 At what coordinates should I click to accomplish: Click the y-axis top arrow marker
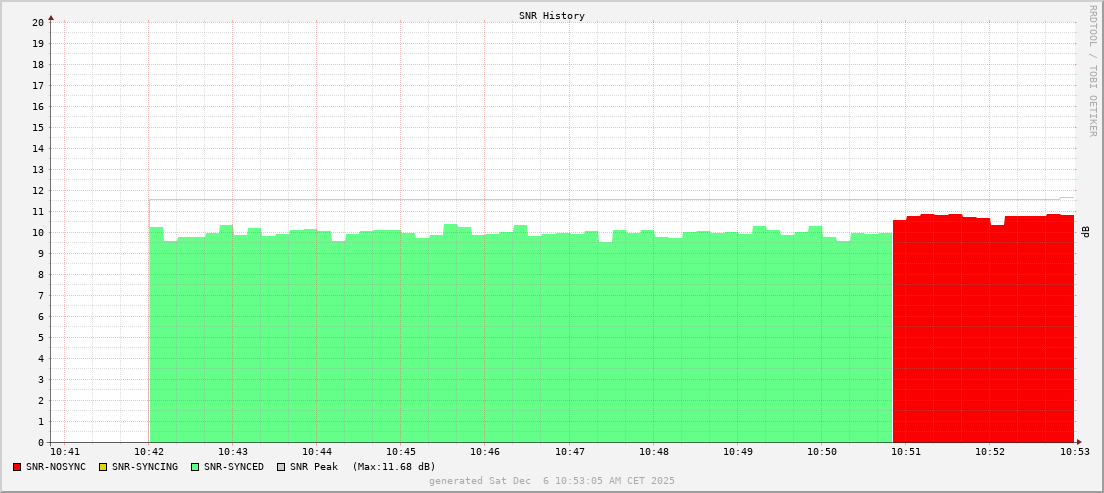tap(51, 17)
